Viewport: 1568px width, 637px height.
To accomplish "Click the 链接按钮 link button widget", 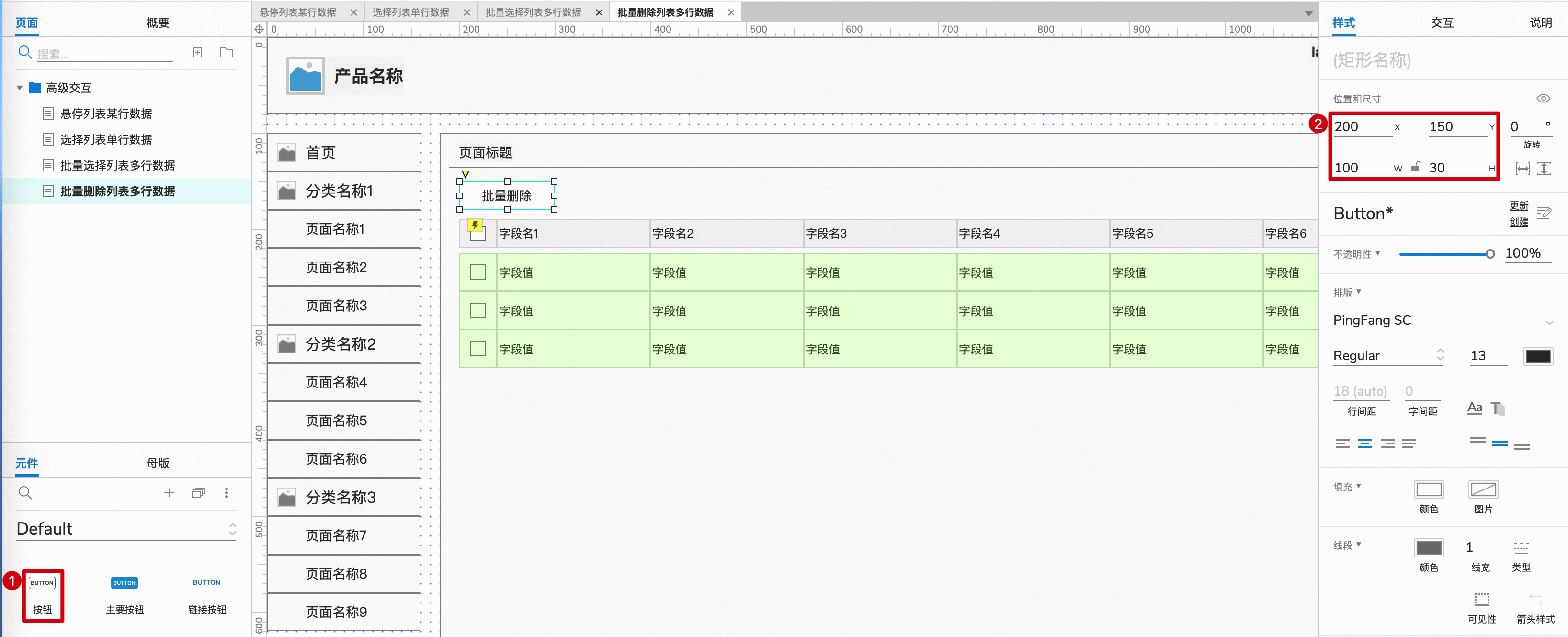I will (207, 596).
